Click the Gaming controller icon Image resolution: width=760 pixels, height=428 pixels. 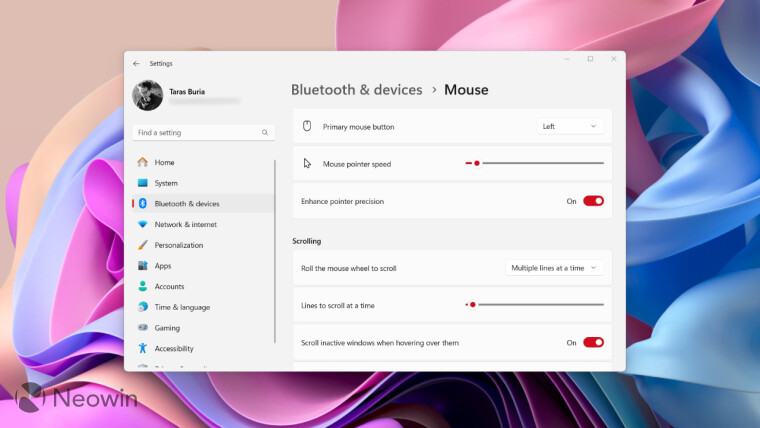[142, 328]
